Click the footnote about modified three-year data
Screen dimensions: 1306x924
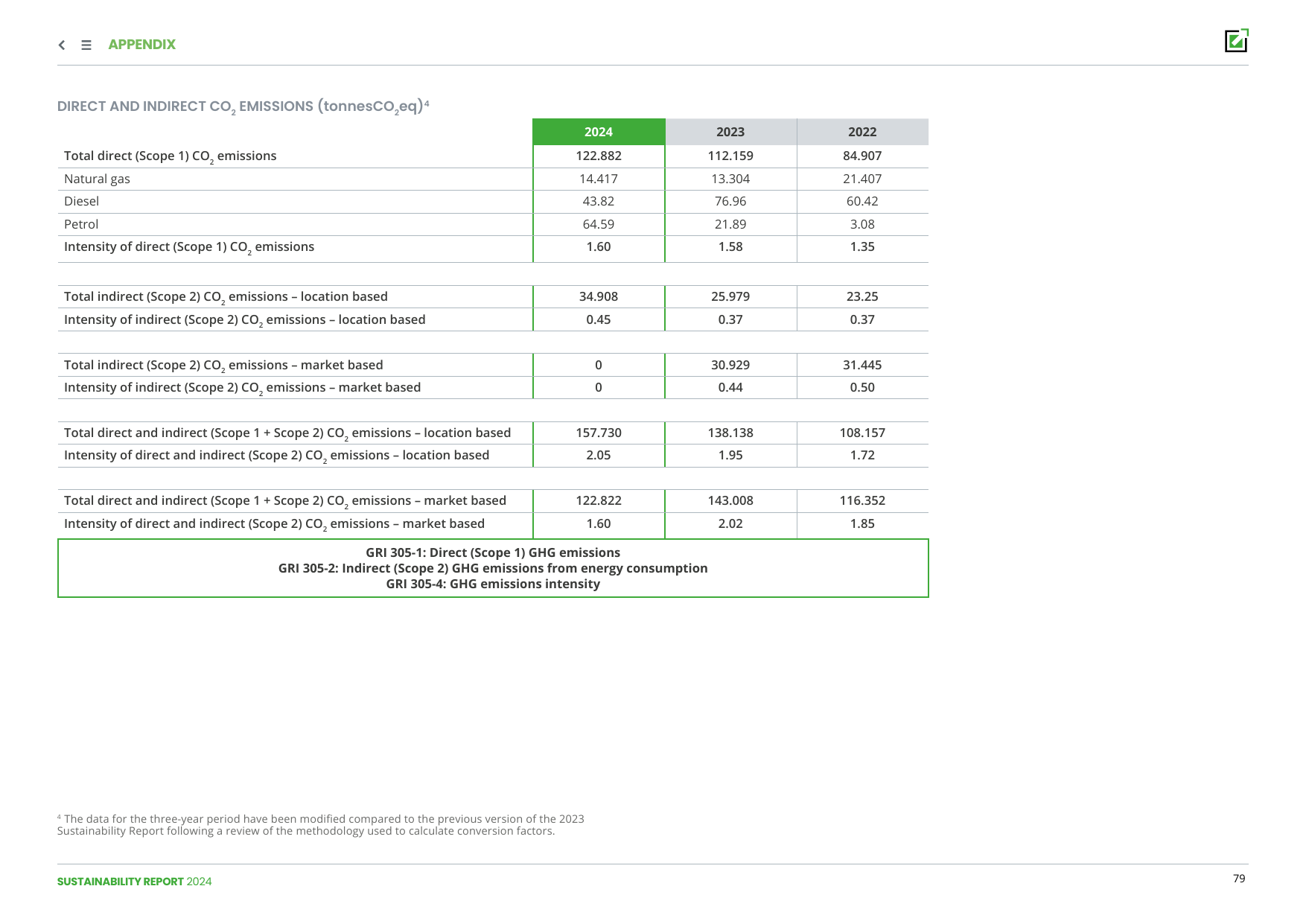[321, 825]
